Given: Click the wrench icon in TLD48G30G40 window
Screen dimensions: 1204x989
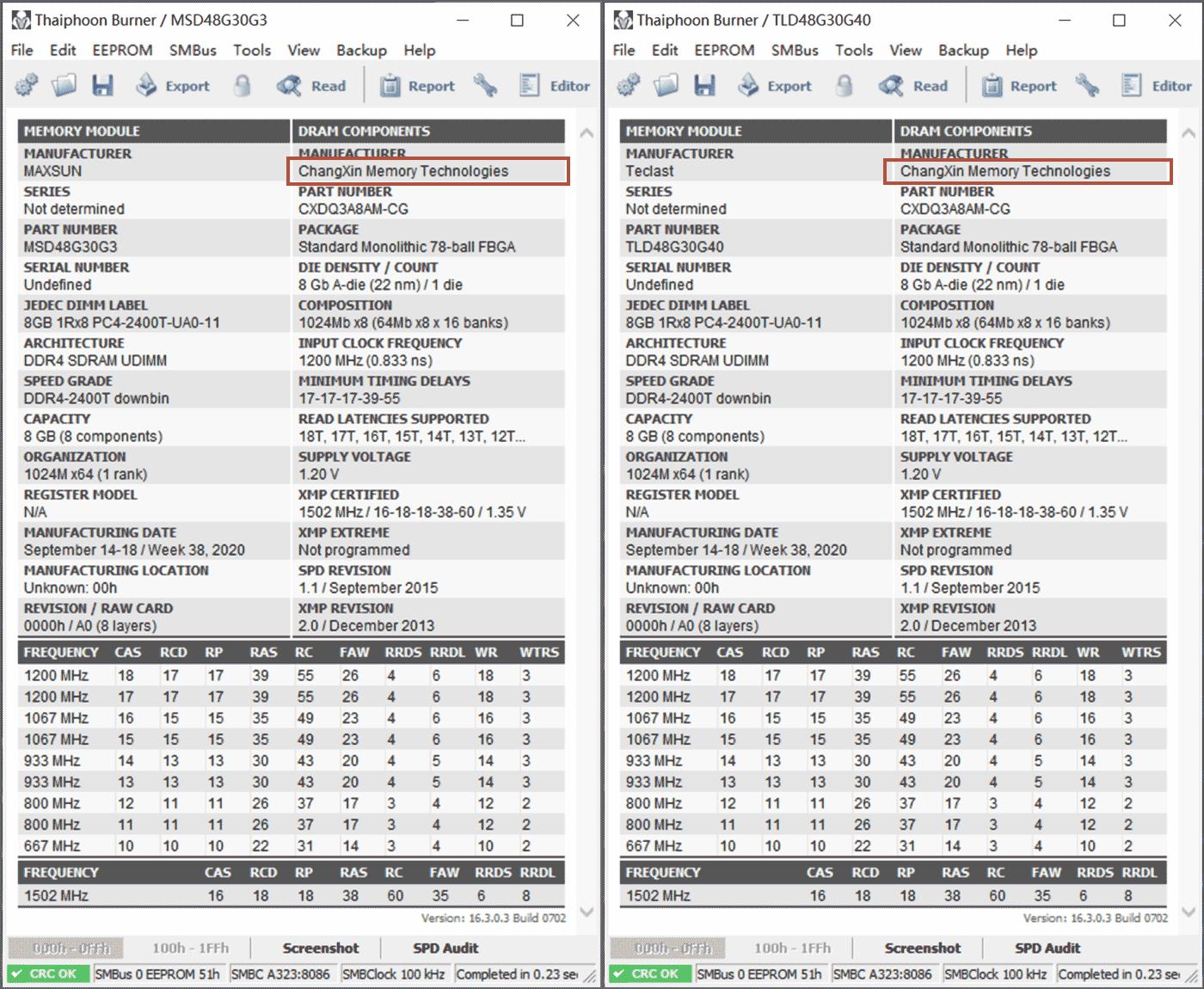Looking at the screenshot, I should [x=1088, y=85].
